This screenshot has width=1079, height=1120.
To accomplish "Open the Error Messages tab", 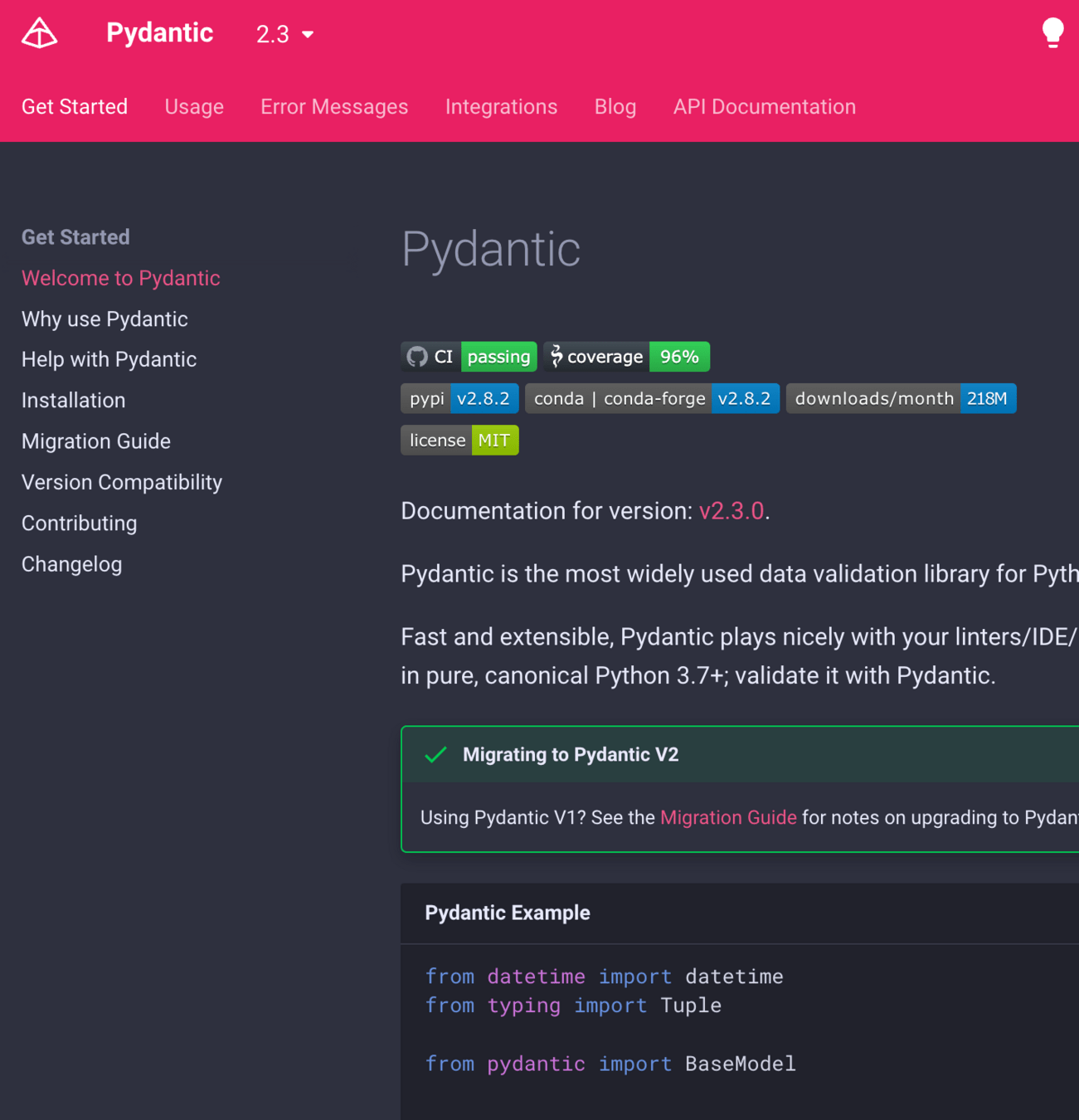I will click(x=334, y=106).
